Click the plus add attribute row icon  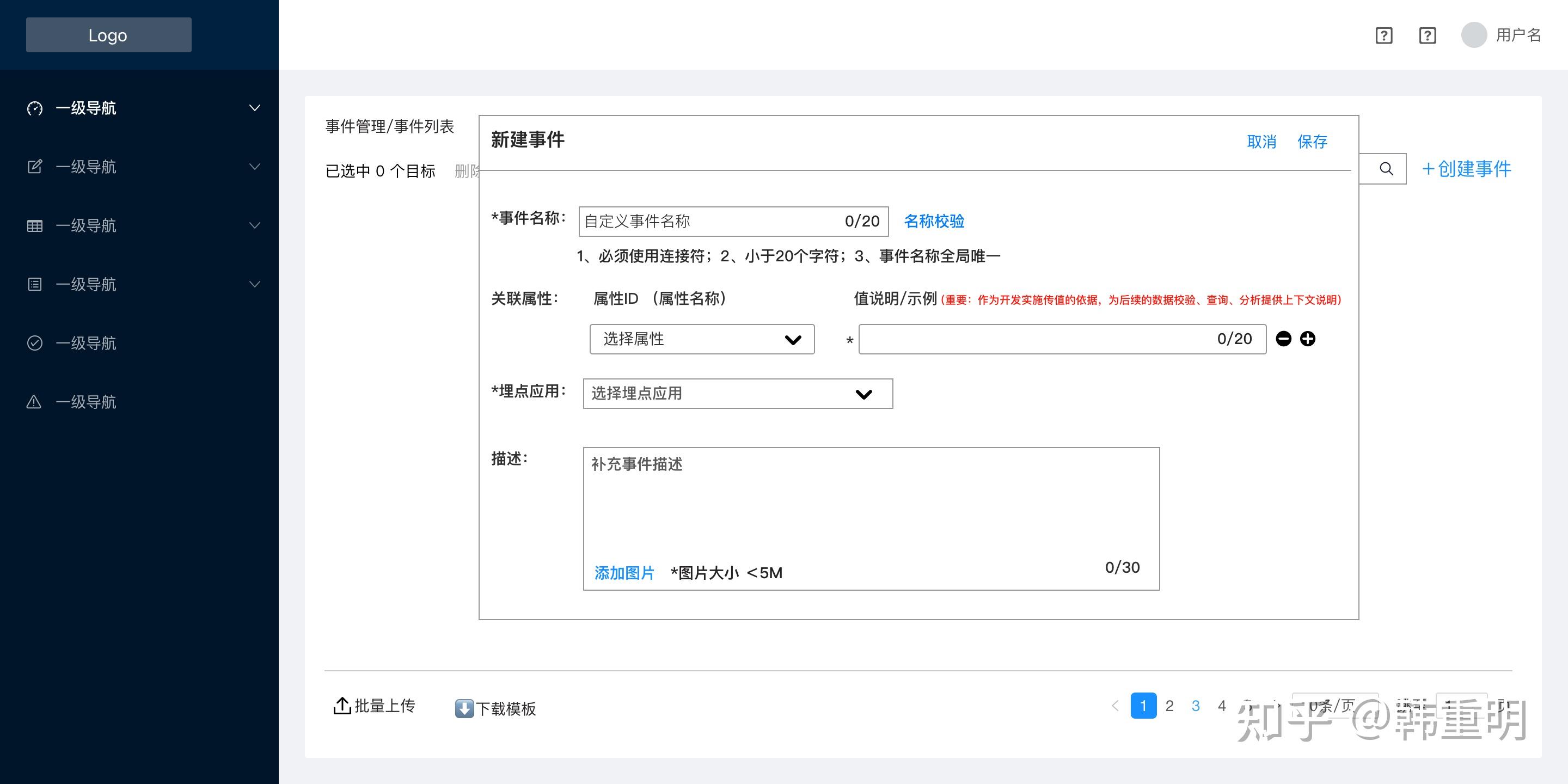[1307, 339]
